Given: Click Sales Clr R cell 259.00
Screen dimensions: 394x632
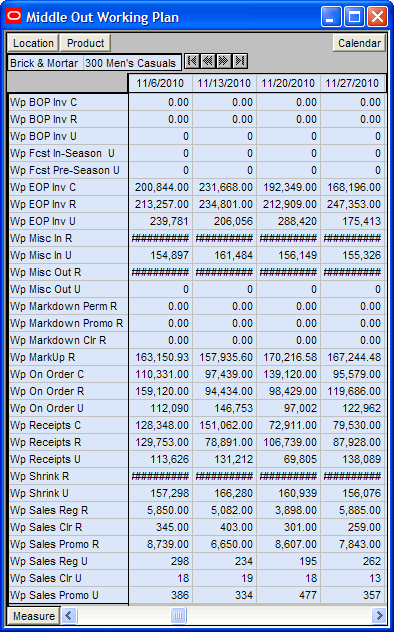Looking at the screenshot, I should tap(353, 527).
